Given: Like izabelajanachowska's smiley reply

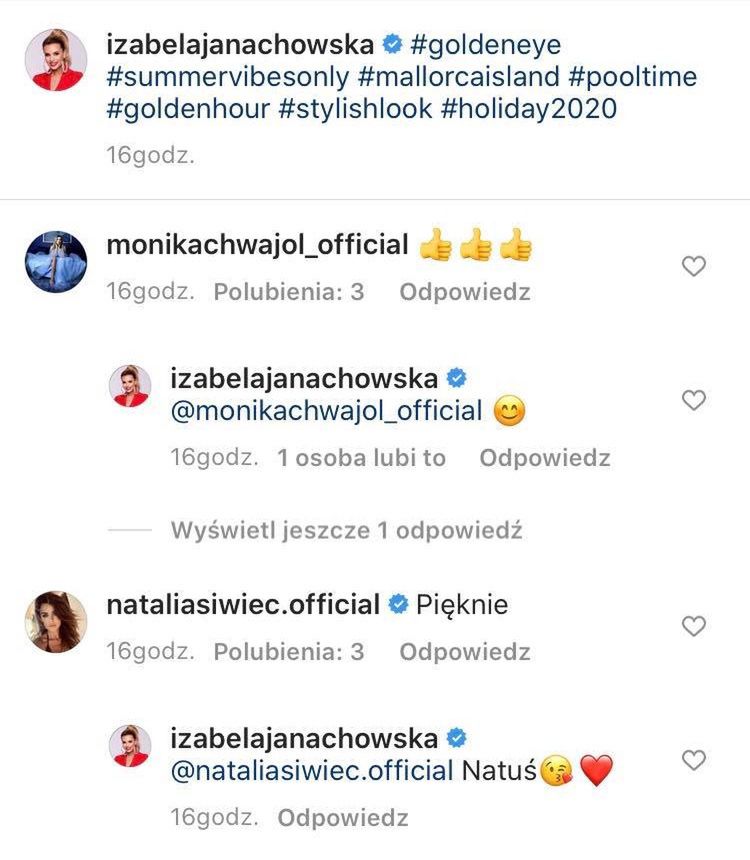Looking at the screenshot, I should click(x=693, y=400).
